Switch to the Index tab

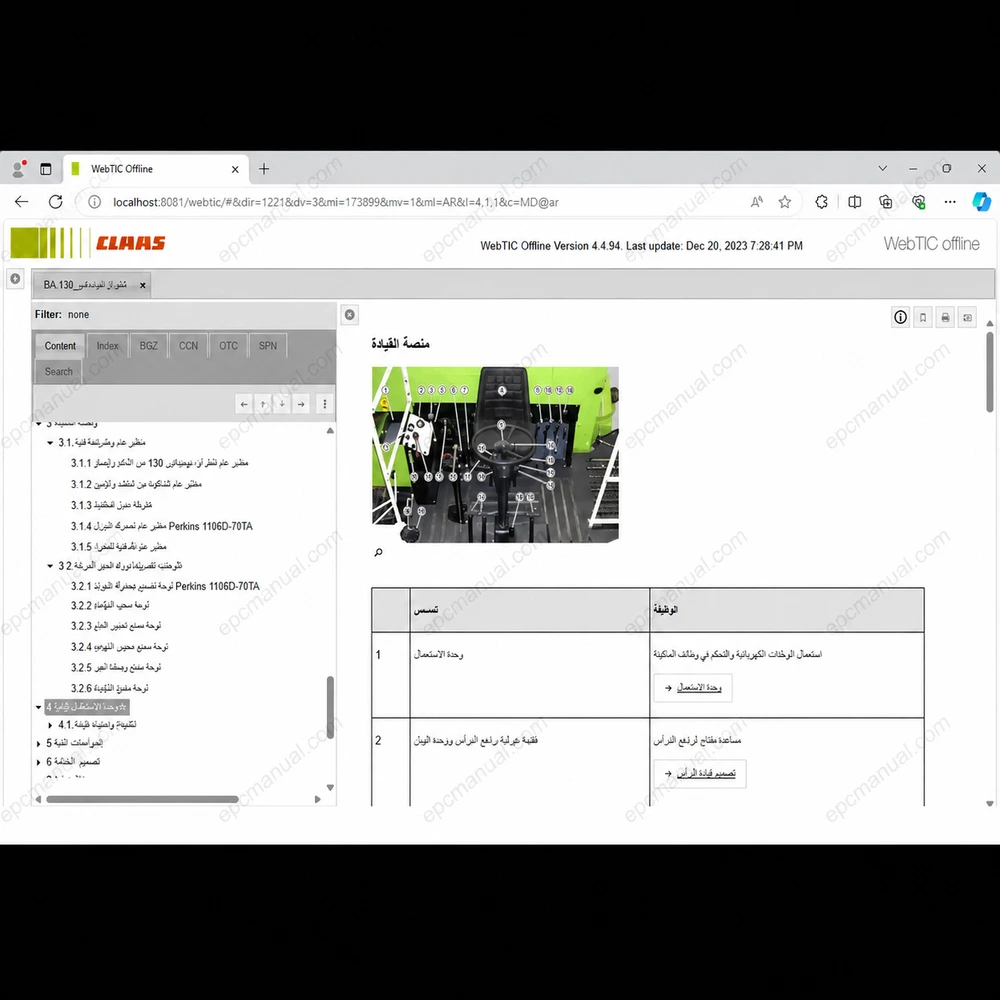coord(108,346)
